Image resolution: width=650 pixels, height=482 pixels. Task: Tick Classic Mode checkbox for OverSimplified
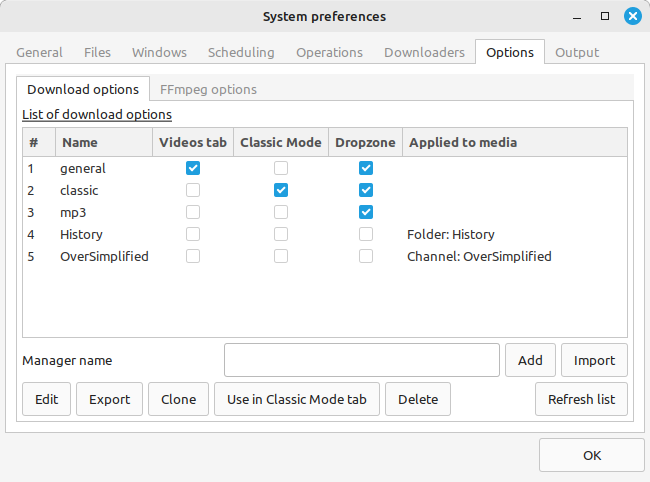click(x=281, y=256)
